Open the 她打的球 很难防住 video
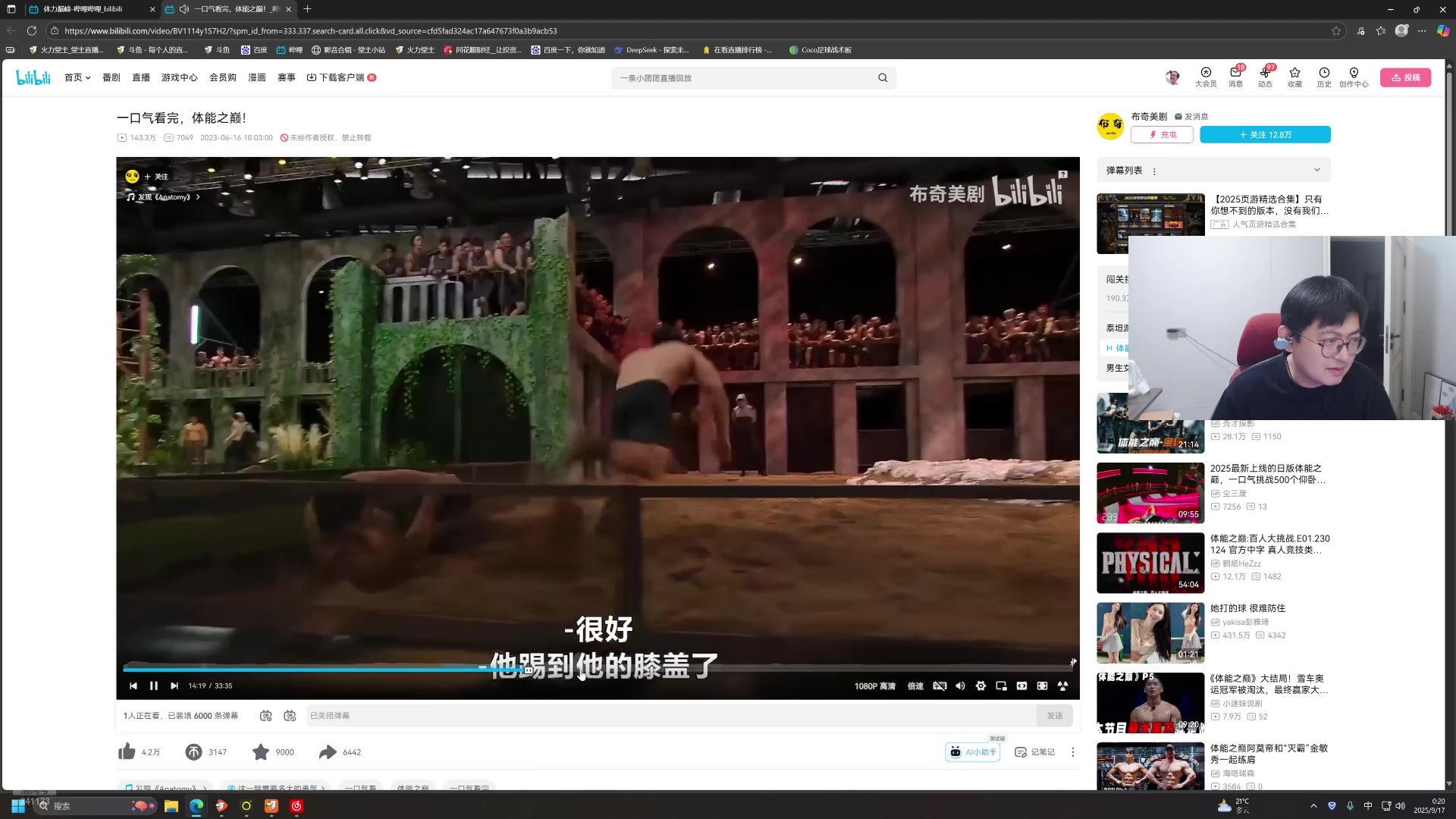The height and width of the screenshot is (819, 1456). (1247, 608)
